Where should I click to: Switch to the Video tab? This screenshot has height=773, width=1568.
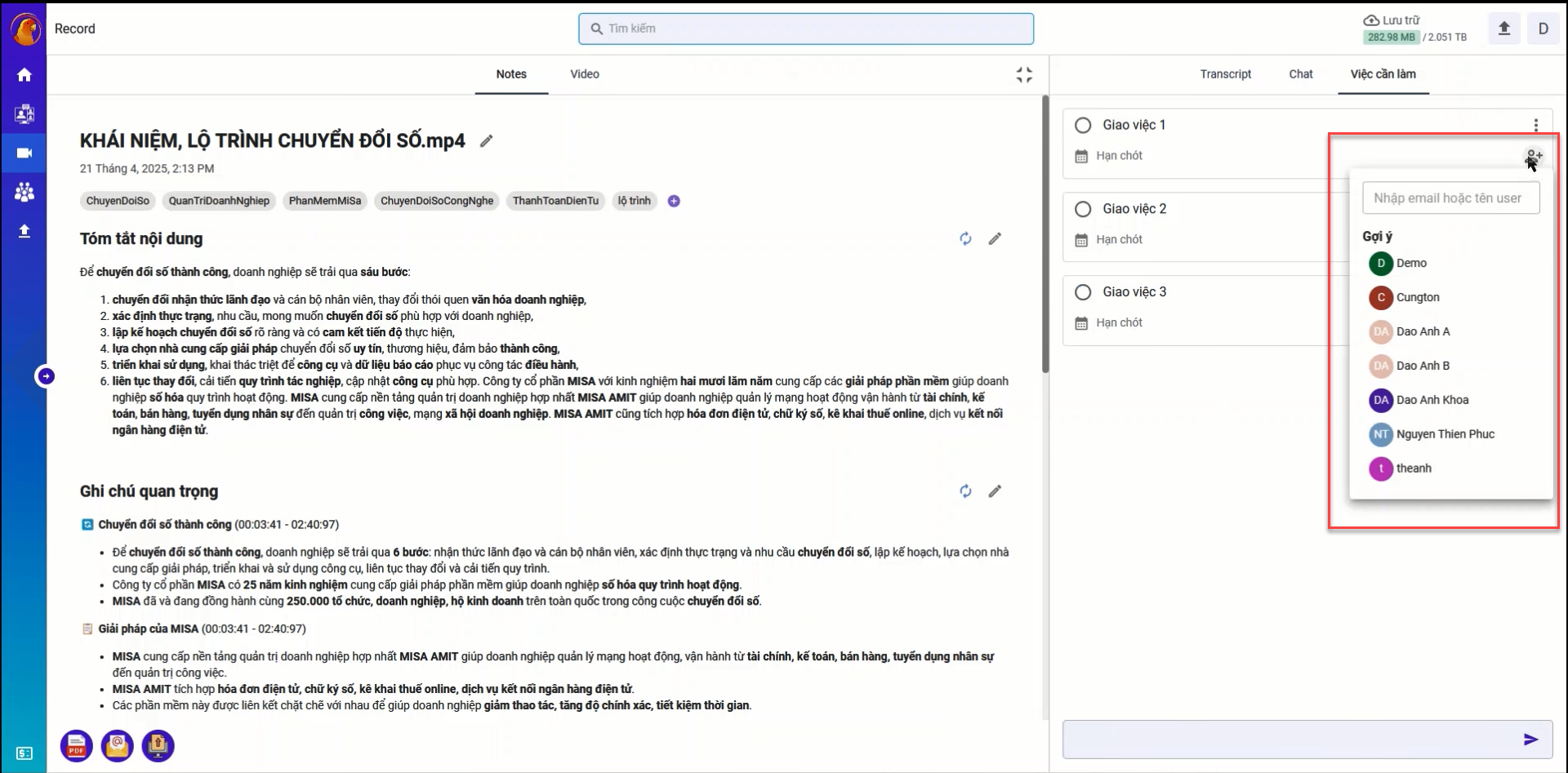point(585,74)
